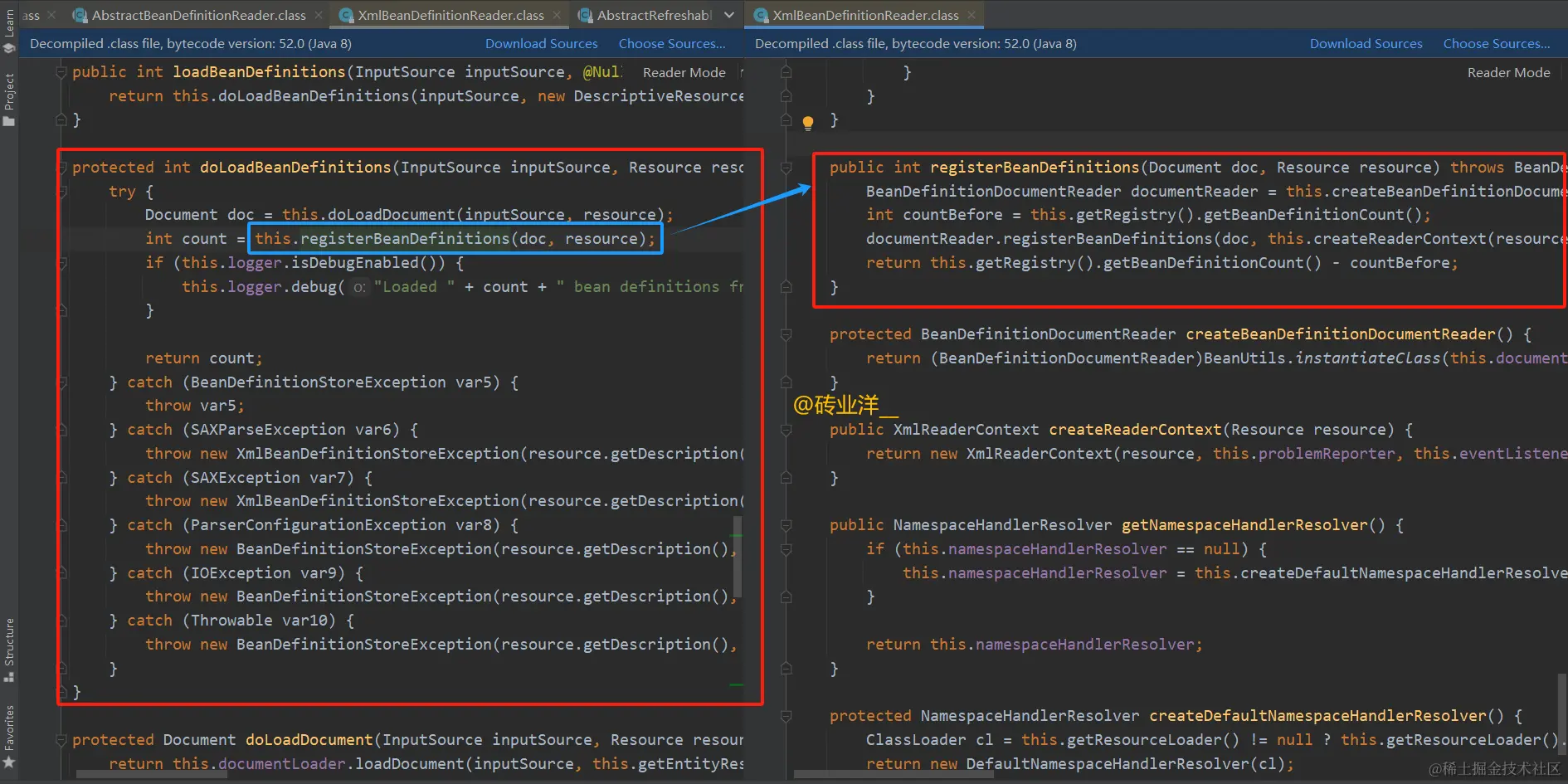Click the class icon on left pane's XmlBeanDefinitionReader.class tab
Screen dimensions: 1568x784
[x=346, y=15]
